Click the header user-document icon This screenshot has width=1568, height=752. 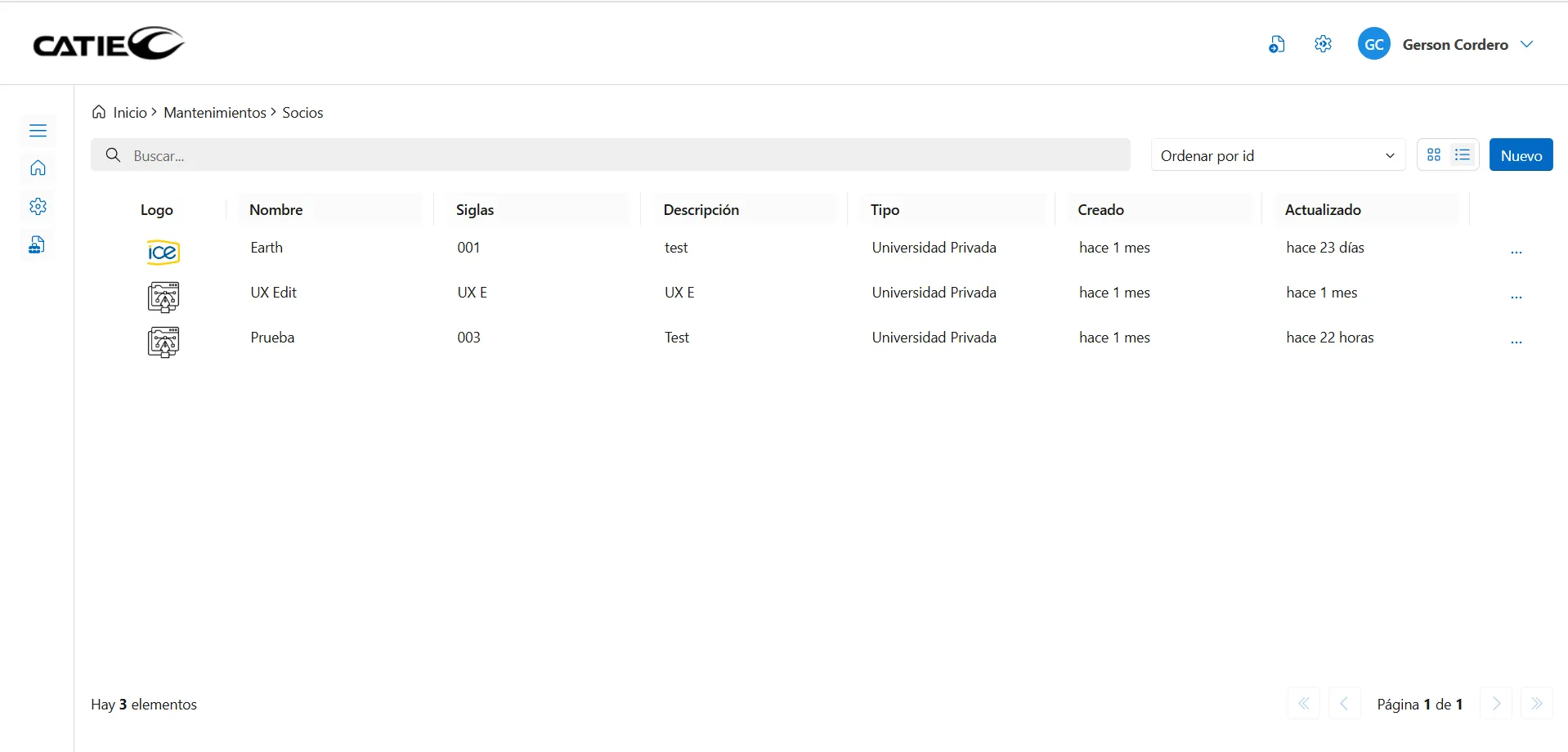[1276, 45]
